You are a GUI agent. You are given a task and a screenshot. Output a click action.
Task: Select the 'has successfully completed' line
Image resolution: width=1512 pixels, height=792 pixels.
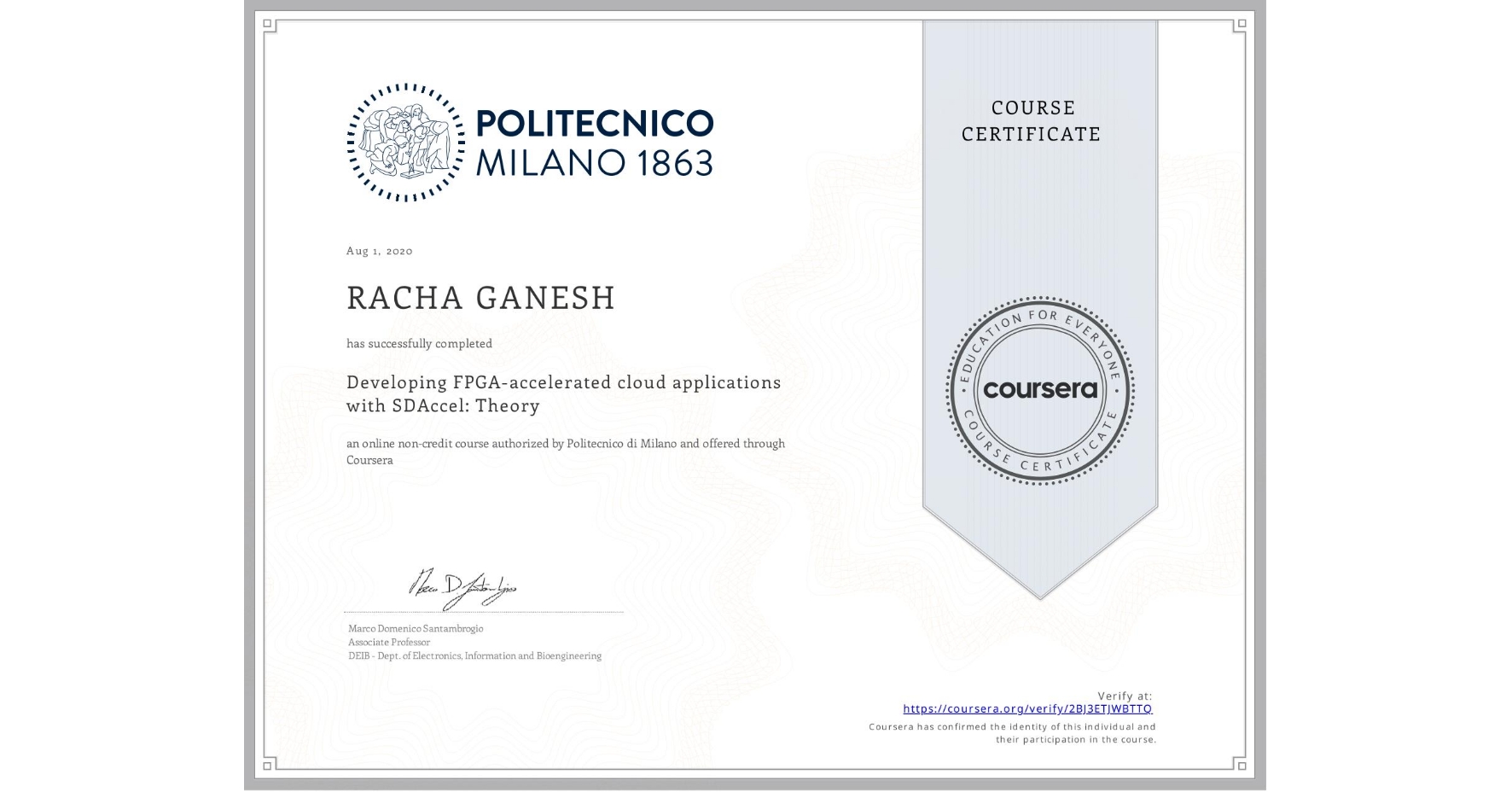pos(419,343)
